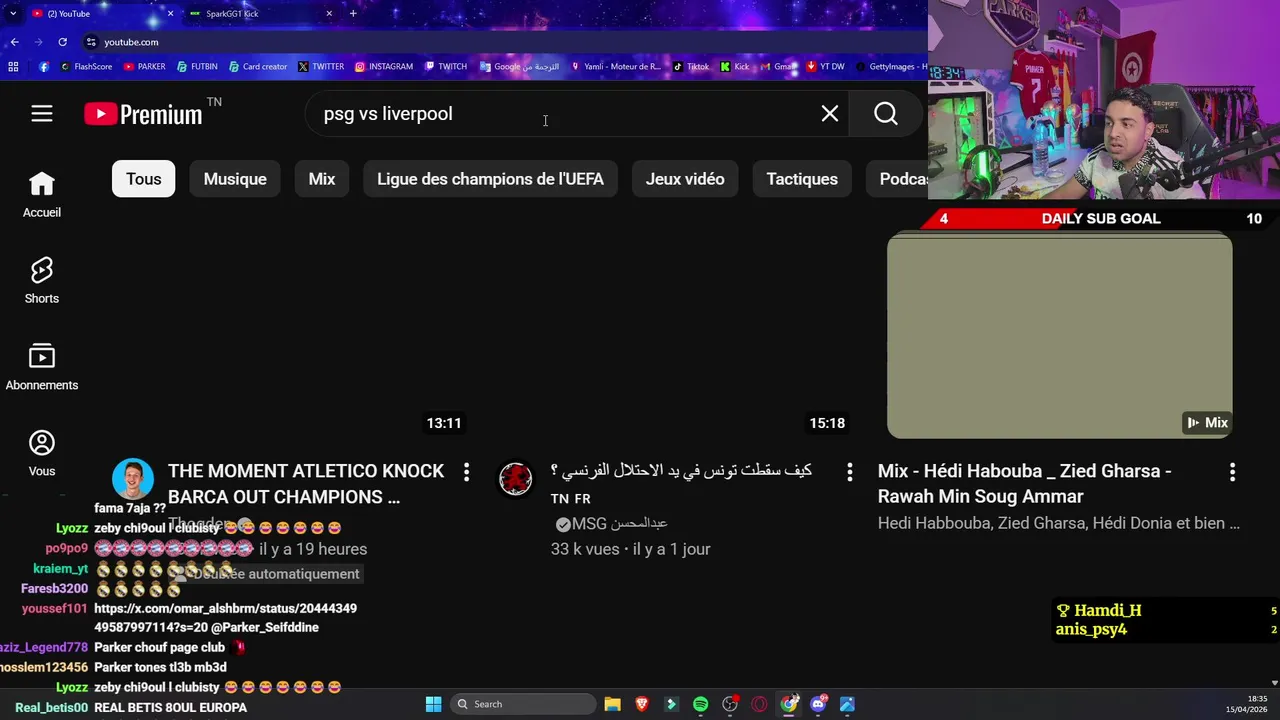Open the YT DW bookmark
1280x720 pixels.
click(825, 67)
